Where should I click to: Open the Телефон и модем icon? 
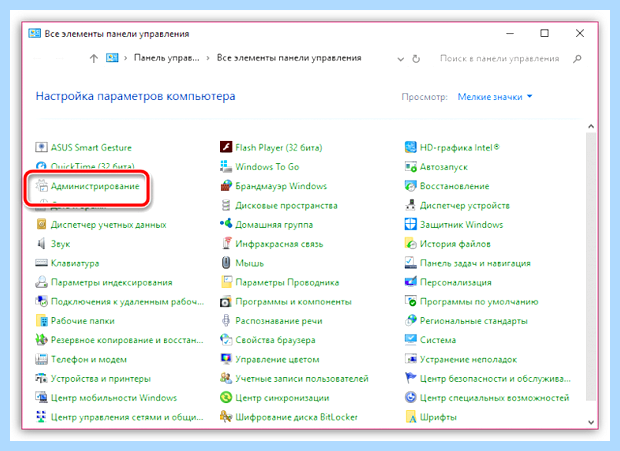point(42,359)
